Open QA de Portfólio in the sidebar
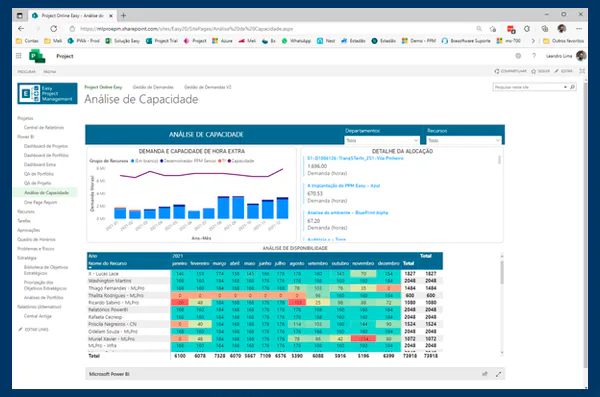Screen dimensions: 600x397 point(39,174)
